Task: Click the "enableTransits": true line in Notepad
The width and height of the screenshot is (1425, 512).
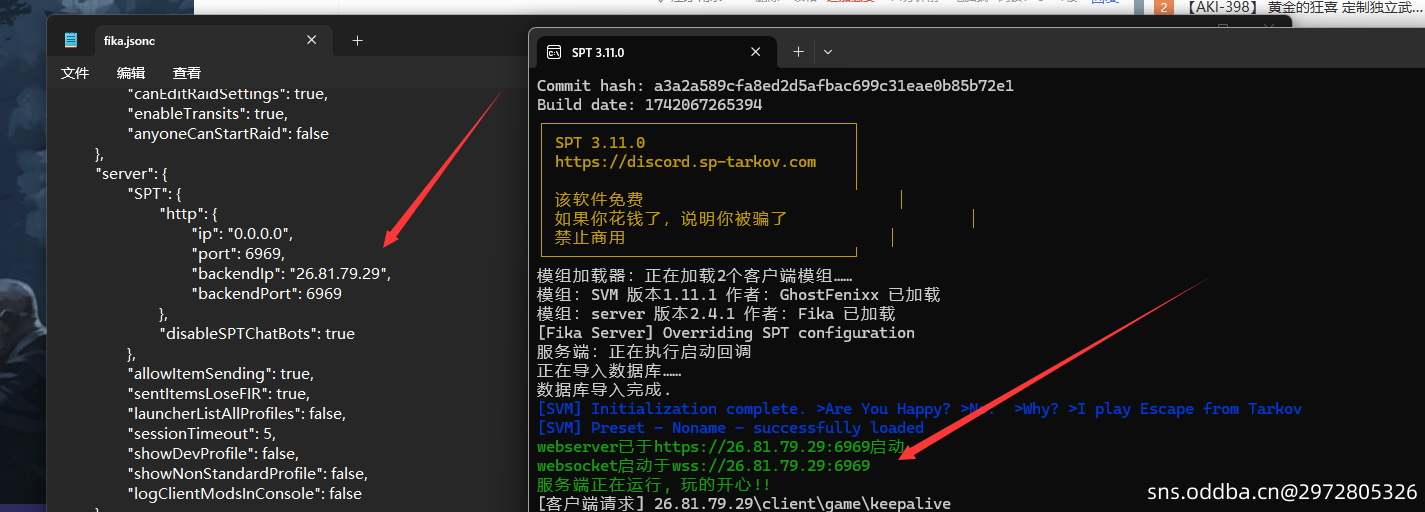Action: coord(207,114)
